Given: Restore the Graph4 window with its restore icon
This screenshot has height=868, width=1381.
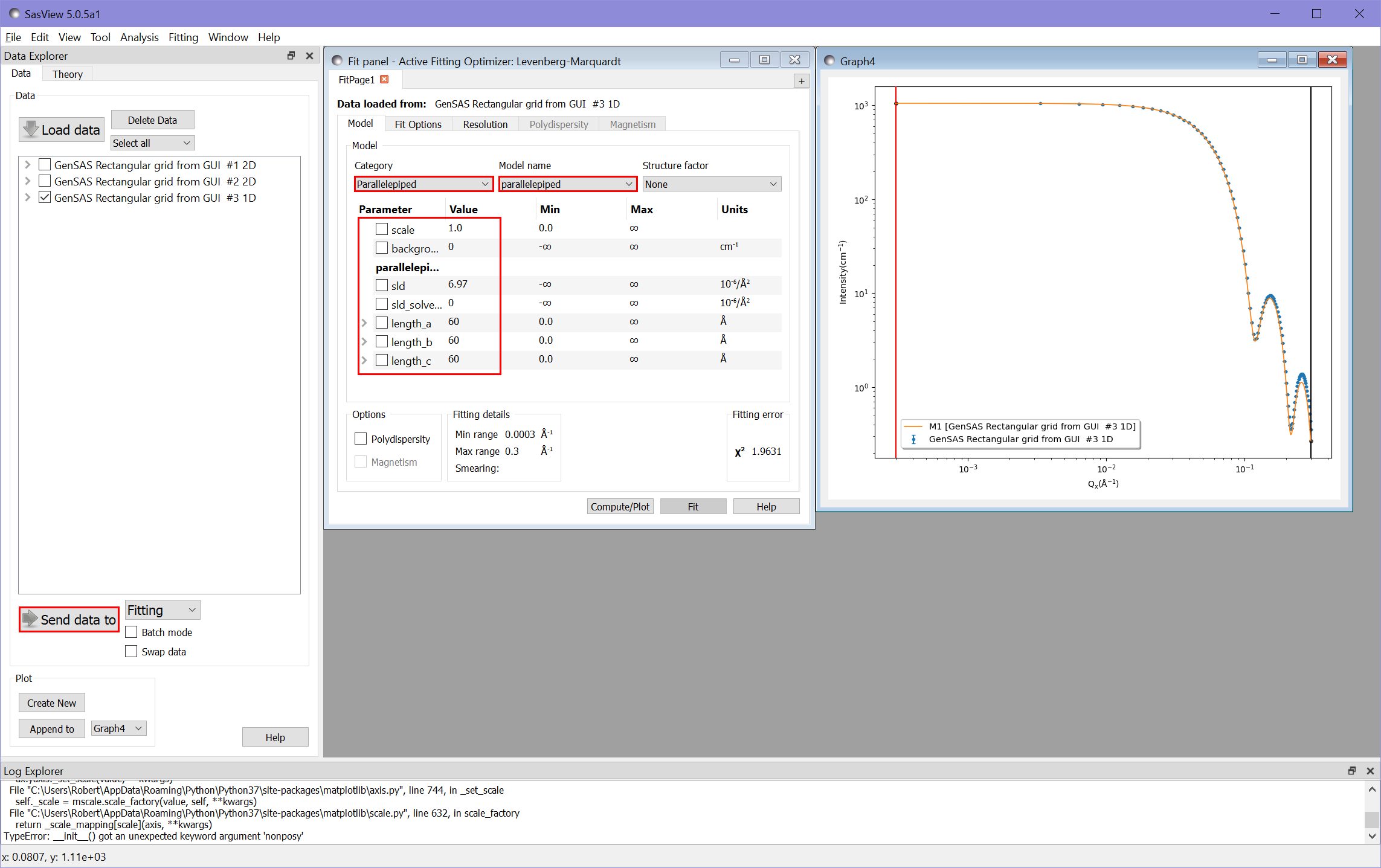Looking at the screenshot, I should click(1302, 59).
